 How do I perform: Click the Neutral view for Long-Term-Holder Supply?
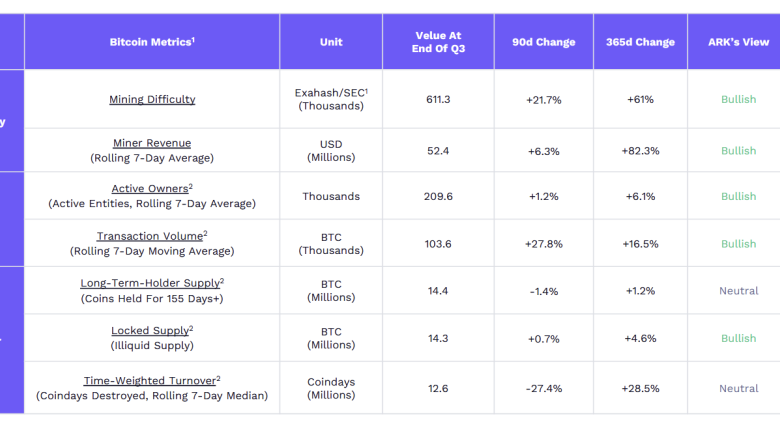pos(738,291)
